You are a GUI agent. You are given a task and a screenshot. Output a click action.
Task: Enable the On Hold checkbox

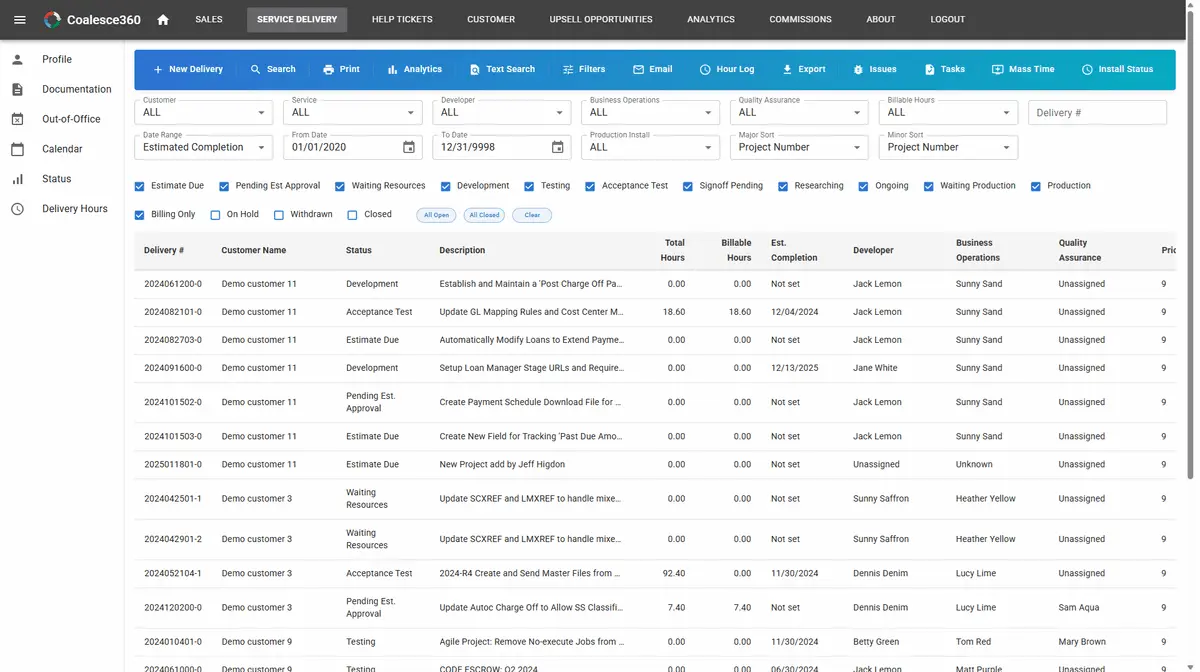(214, 214)
